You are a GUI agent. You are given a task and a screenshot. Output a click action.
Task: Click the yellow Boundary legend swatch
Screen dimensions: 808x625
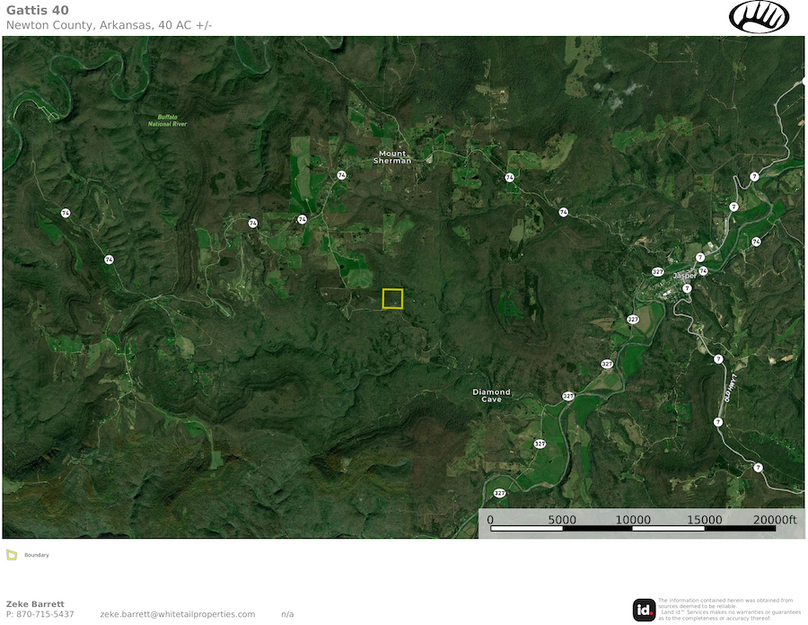pyautogui.click(x=12, y=555)
